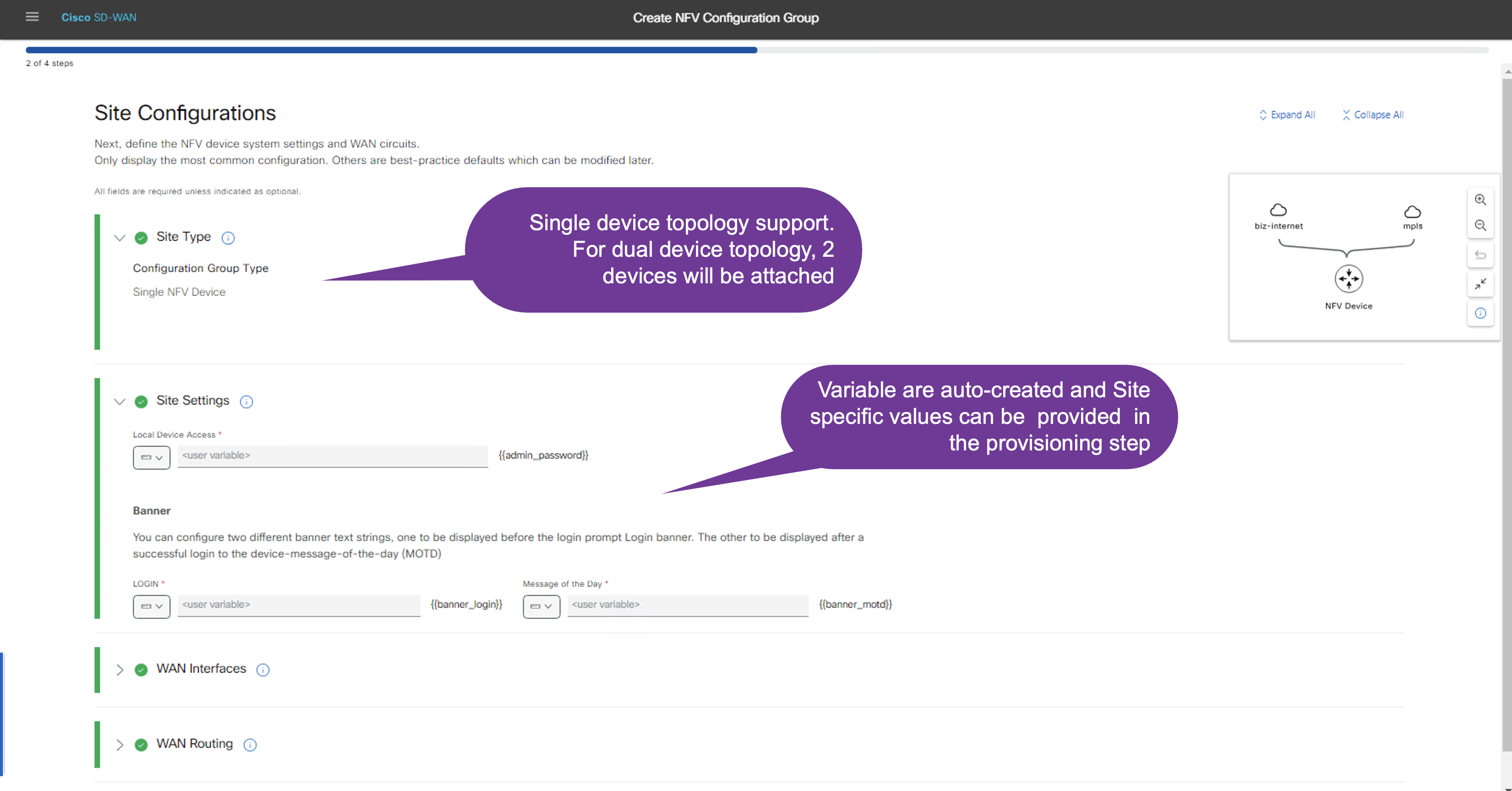The width and height of the screenshot is (1512, 791).
Task: Click the info icon beside Site Settings
Action: pos(246,402)
